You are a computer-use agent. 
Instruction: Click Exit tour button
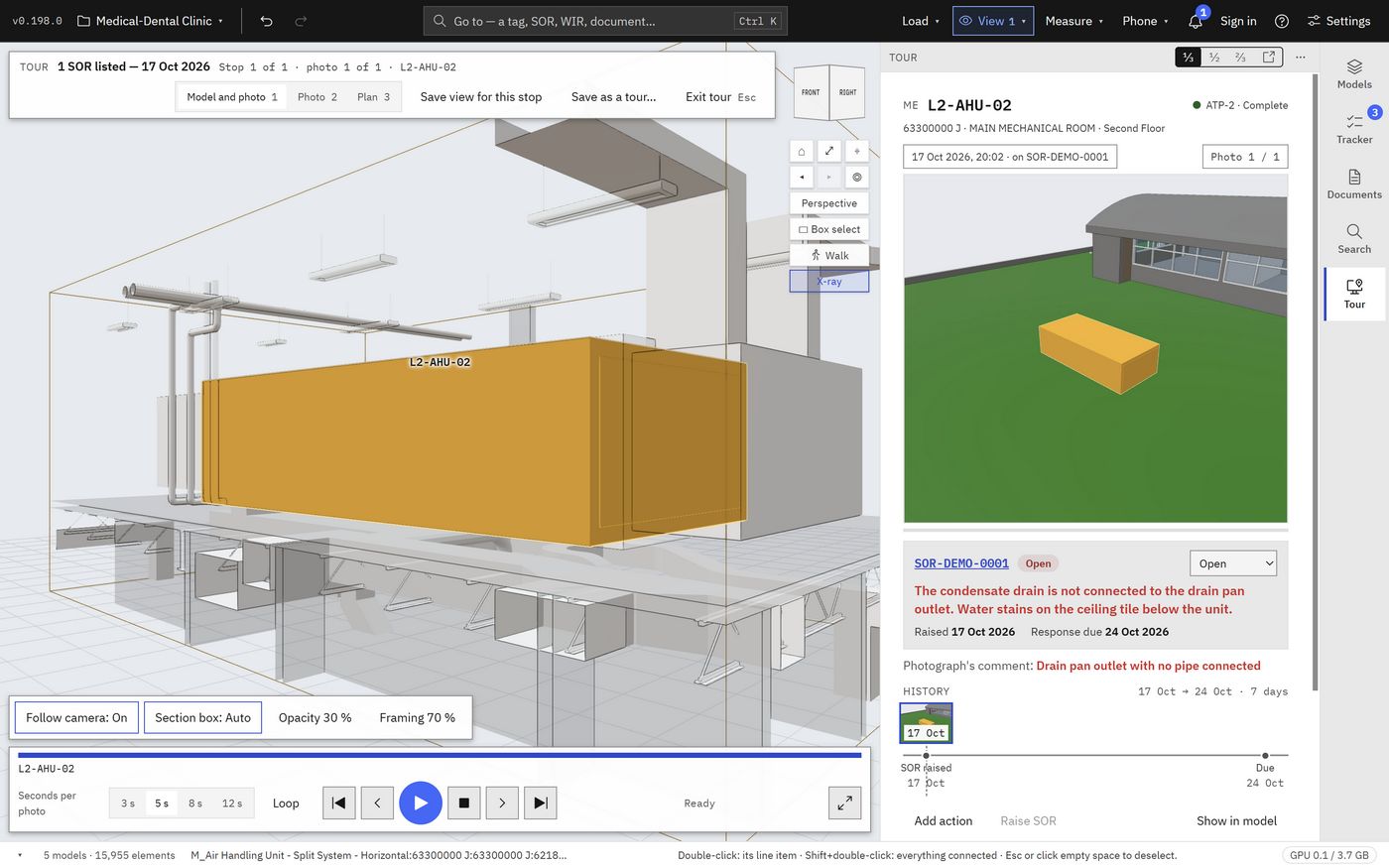click(x=720, y=97)
